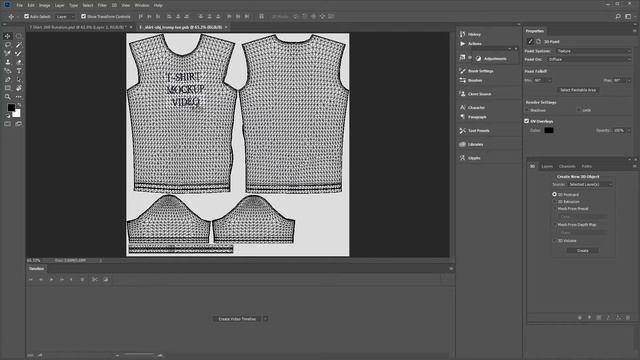
Task: Toggle the Unlit render setting checkbox
Action: pos(579,110)
